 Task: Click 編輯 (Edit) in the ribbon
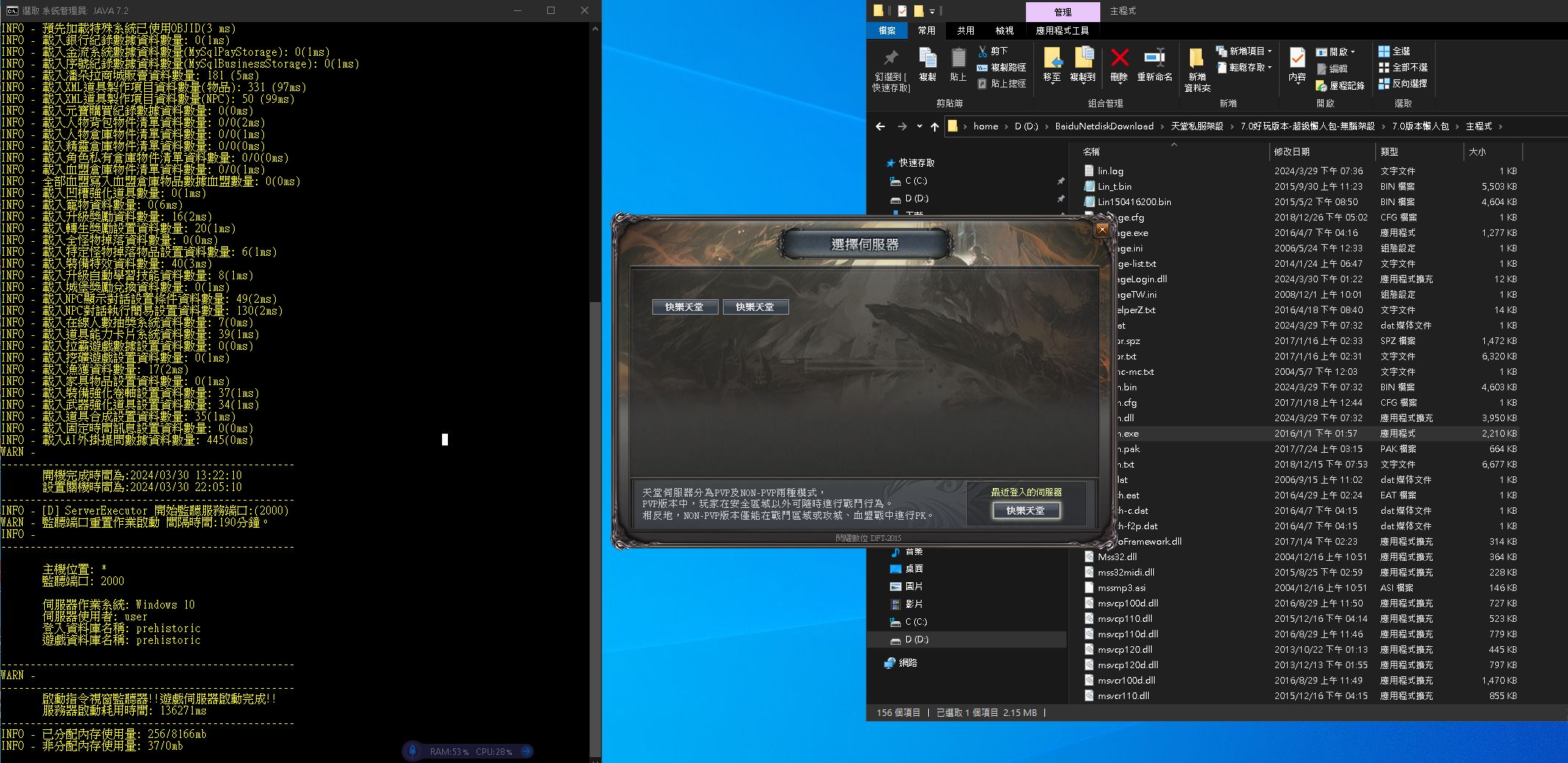tap(1332, 68)
